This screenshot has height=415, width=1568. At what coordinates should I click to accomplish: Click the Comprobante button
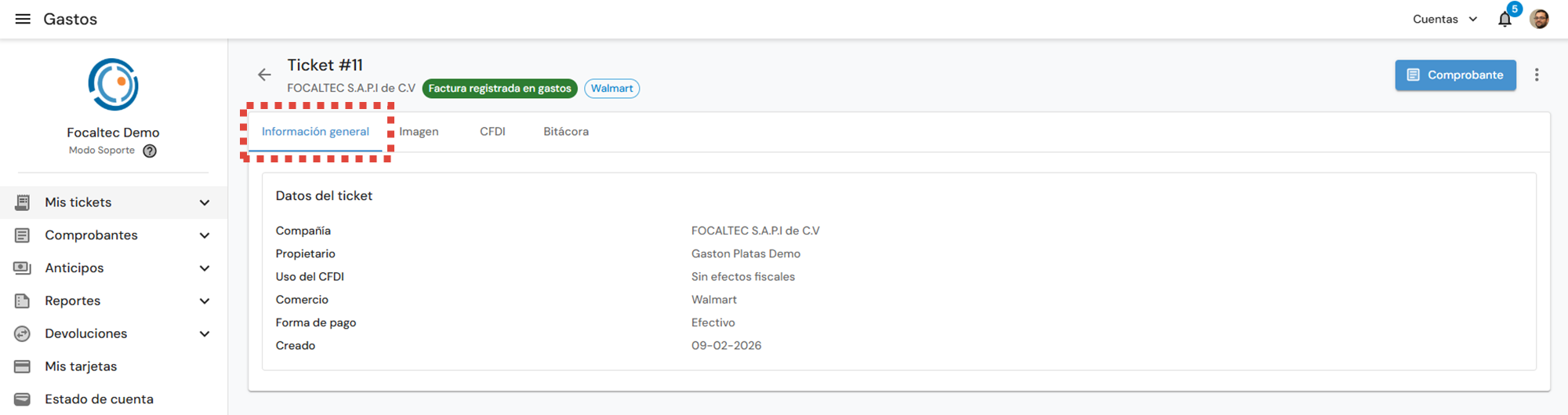coord(1455,75)
